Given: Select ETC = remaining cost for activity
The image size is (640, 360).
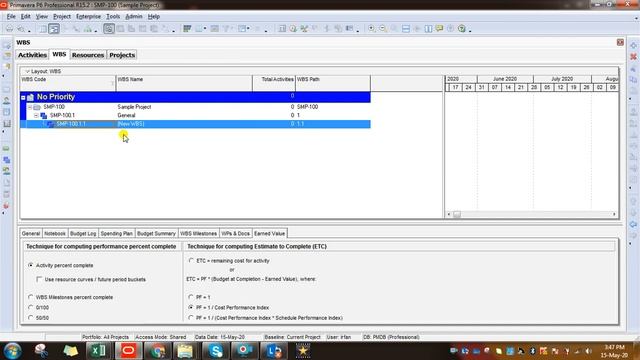Looking at the screenshot, I should click(x=191, y=260).
